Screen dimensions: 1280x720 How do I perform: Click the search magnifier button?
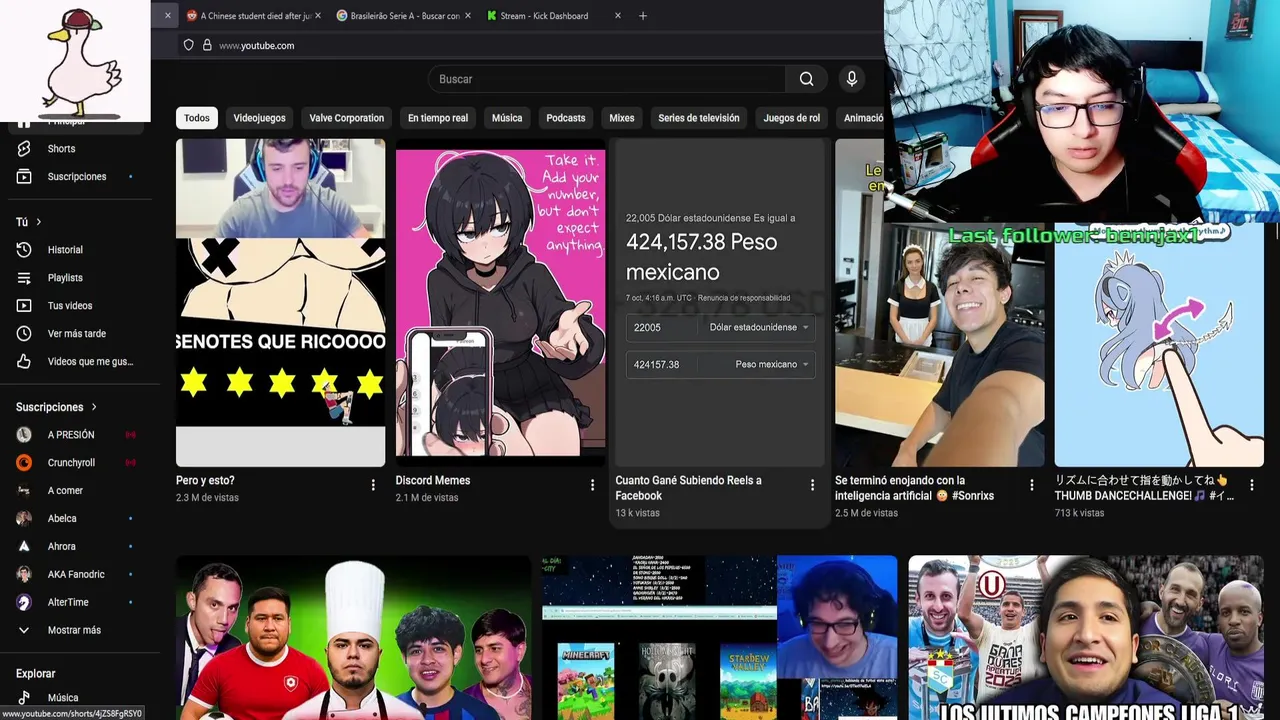click(806, 79)
